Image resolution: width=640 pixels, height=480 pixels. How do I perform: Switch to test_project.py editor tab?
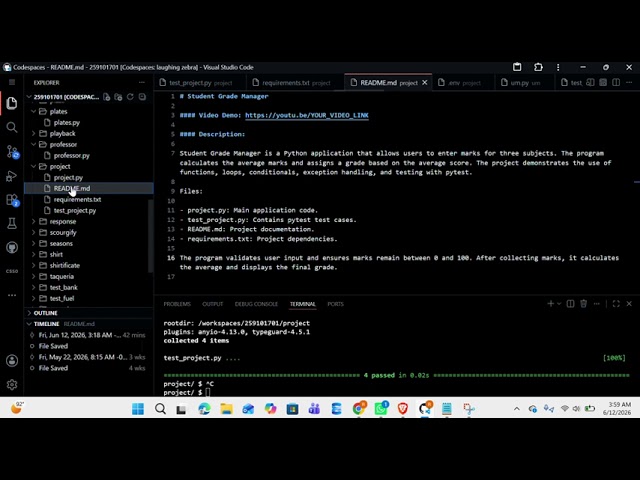click(x=200, y=83)
